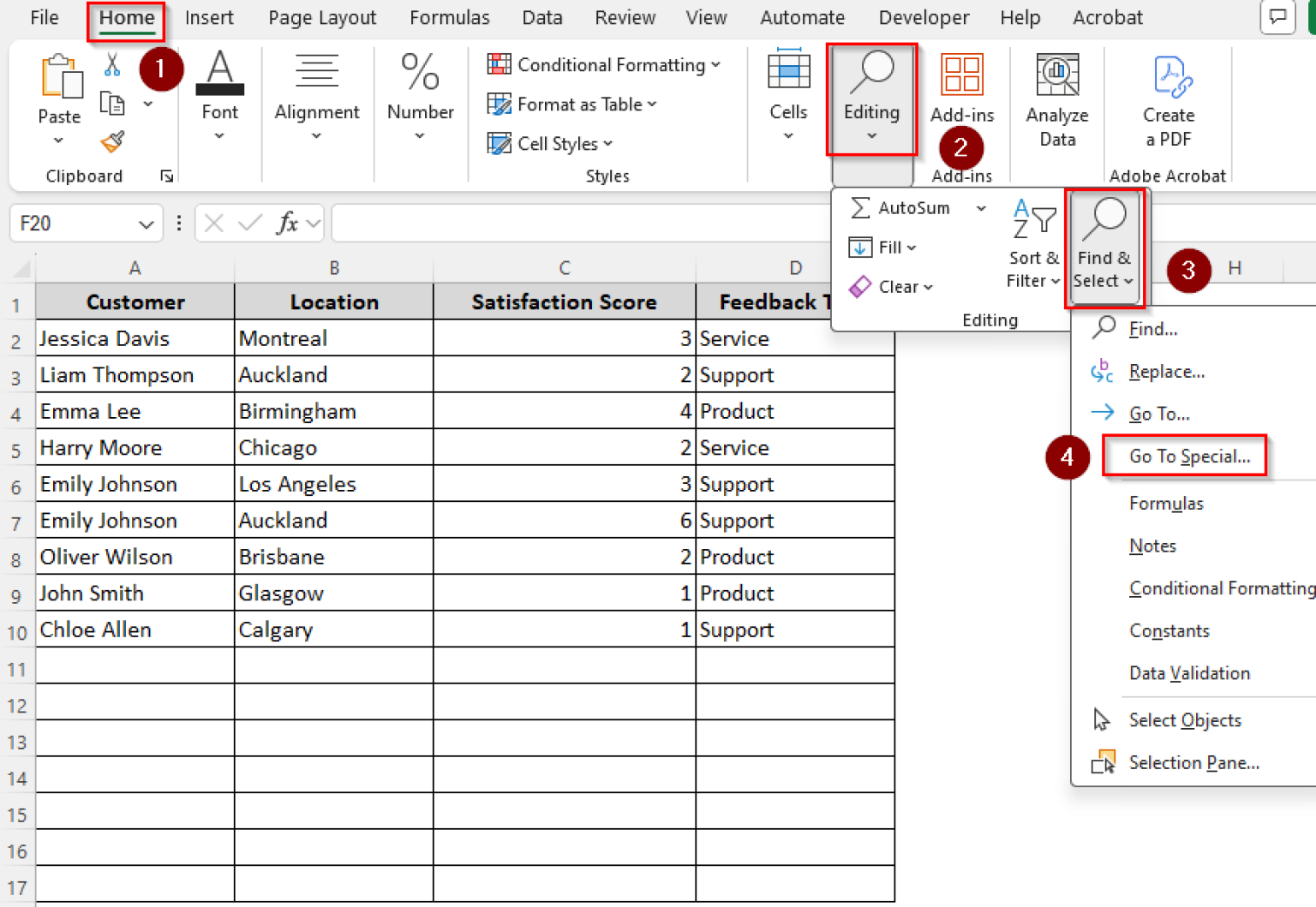Select the Cell Styles icon
This screenshot has height=907, width=1316.
499,143
